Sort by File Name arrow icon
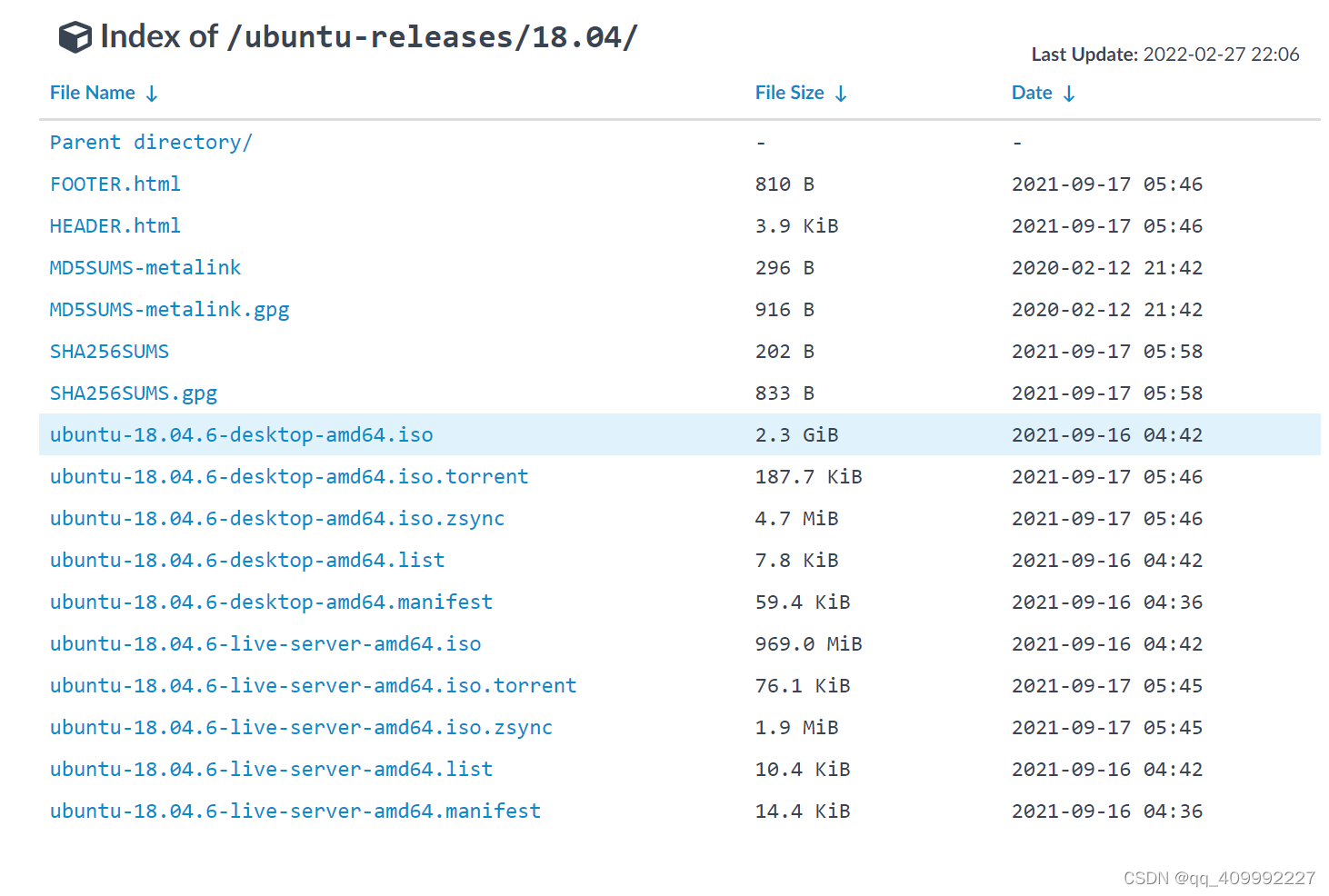Image resolution: width=1329 pixels, height=896 pixels. (152, 94)
